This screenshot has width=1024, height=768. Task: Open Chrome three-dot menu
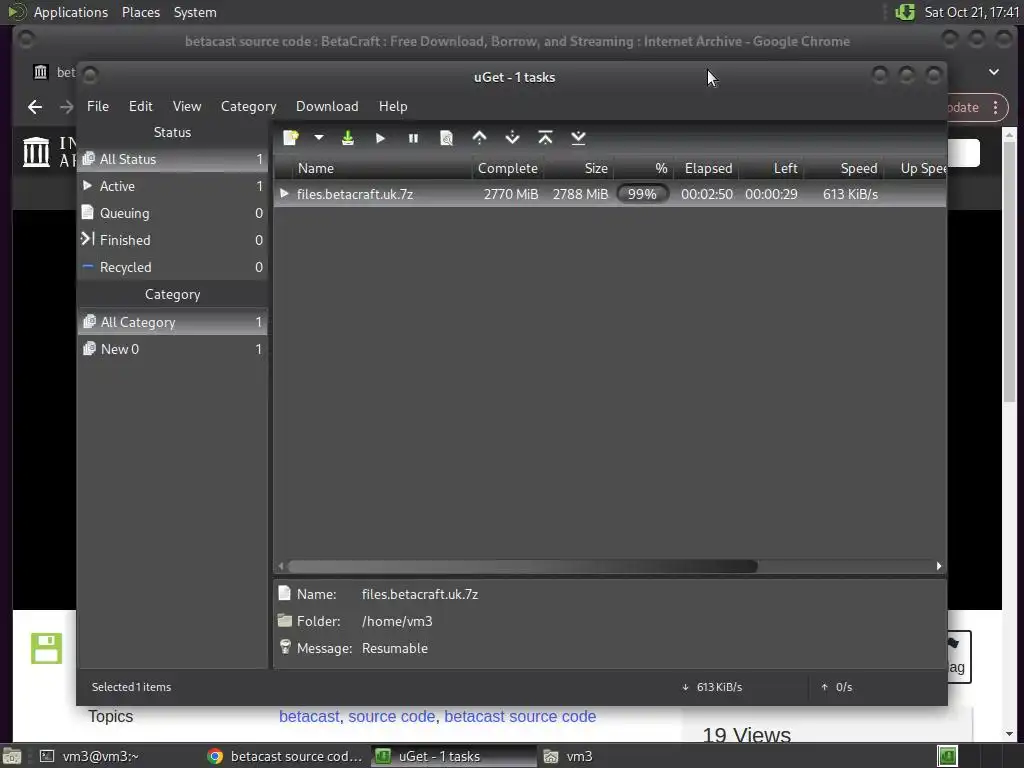coord(995,107)
